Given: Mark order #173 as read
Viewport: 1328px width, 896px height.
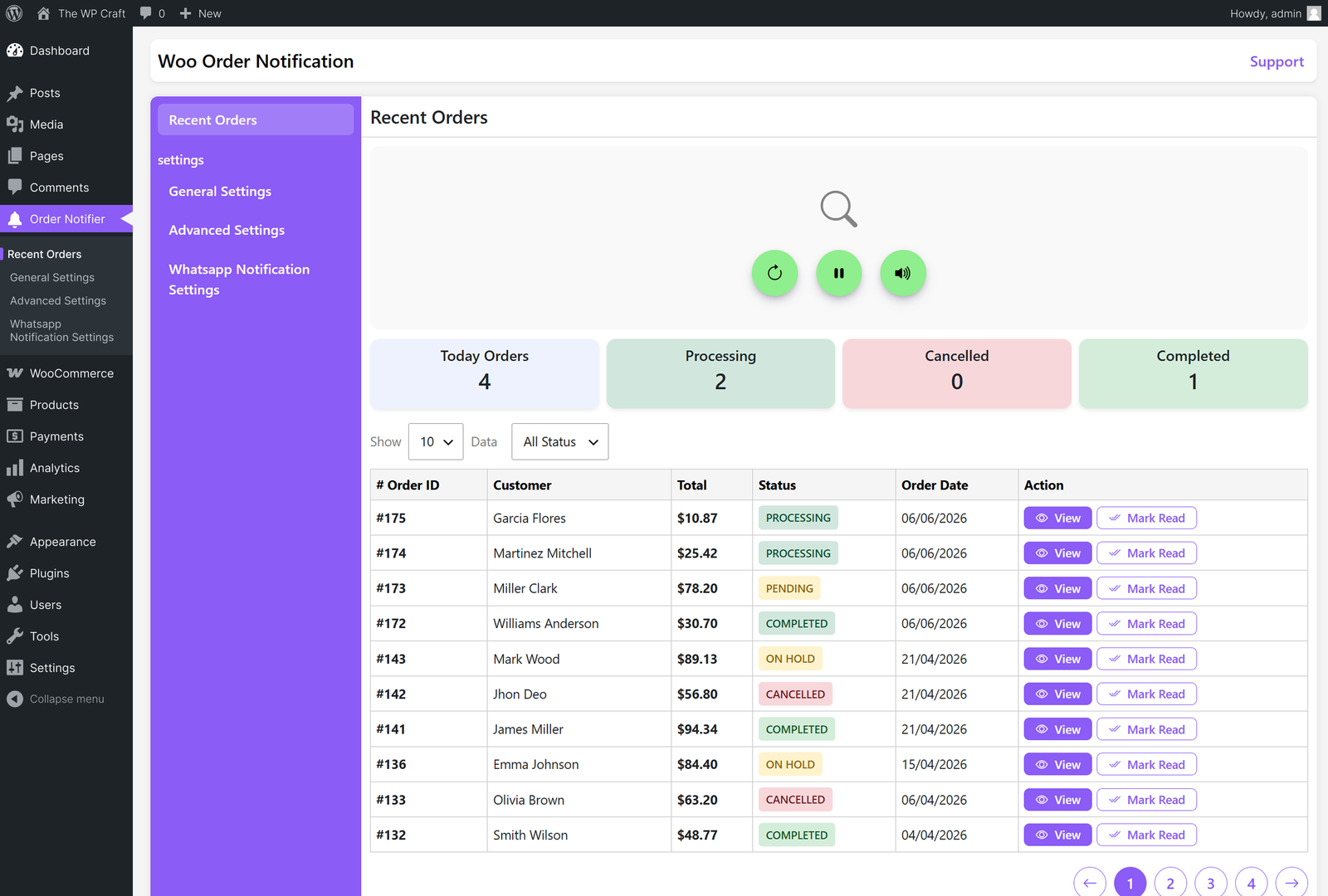Looking at the screenshot, I should (x=1146, y=588).
